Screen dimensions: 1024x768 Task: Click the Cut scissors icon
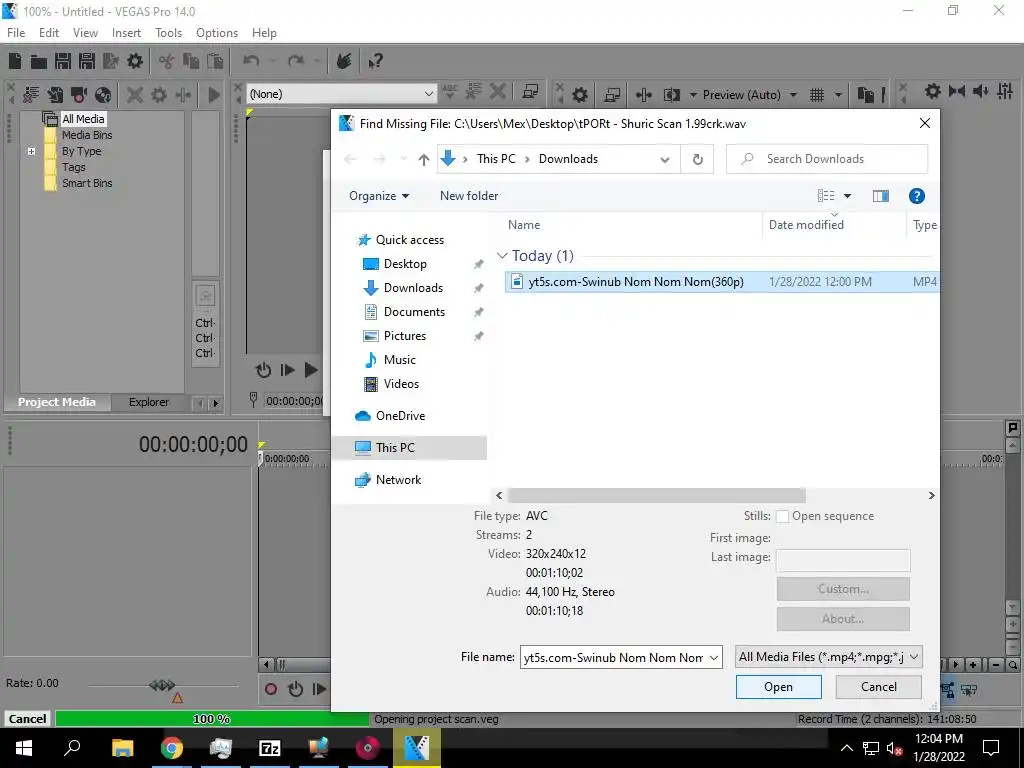(x=167, y=61)
